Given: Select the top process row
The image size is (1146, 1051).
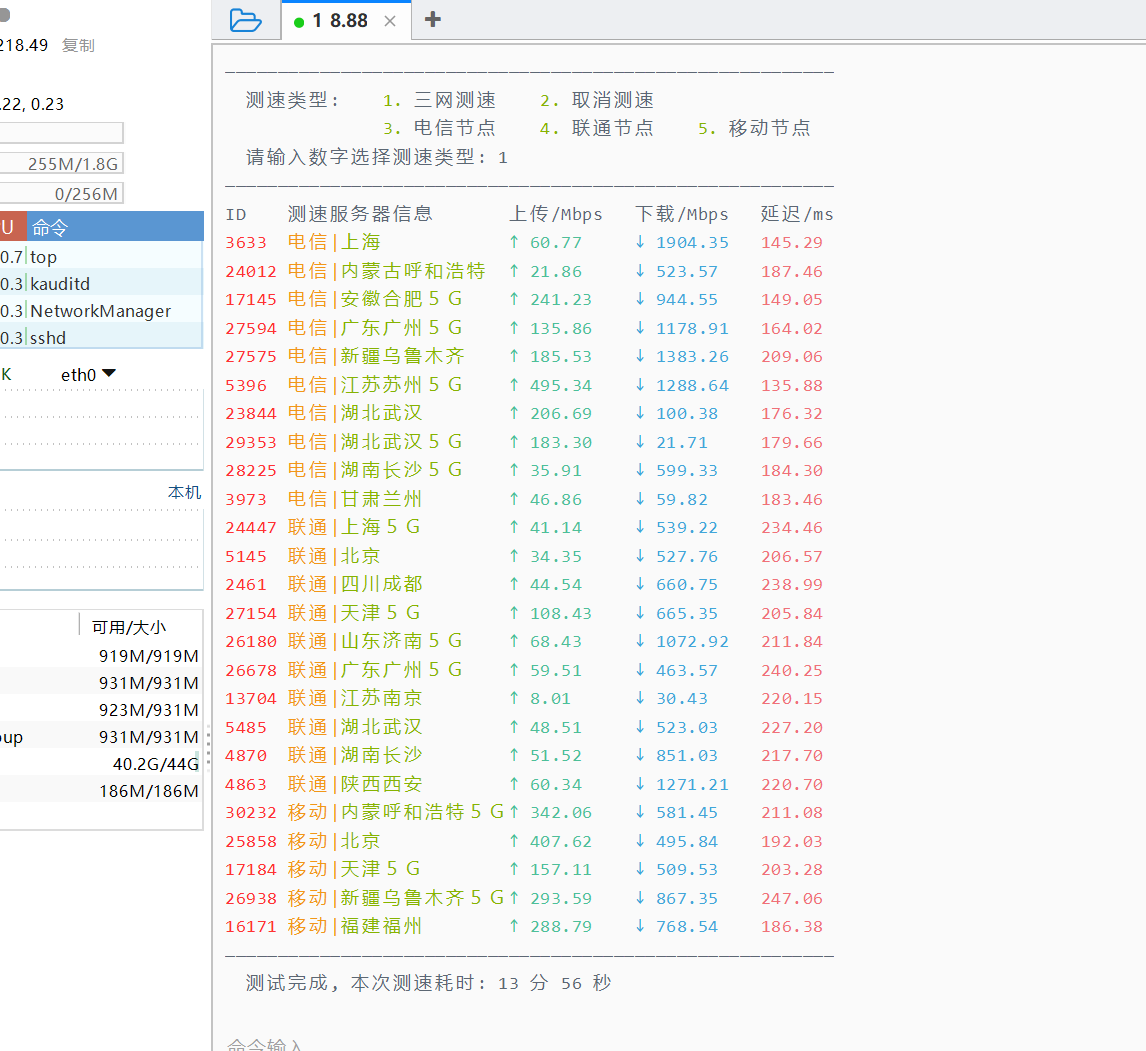Looking at the screenshot, I should click(x=101, y=257).
